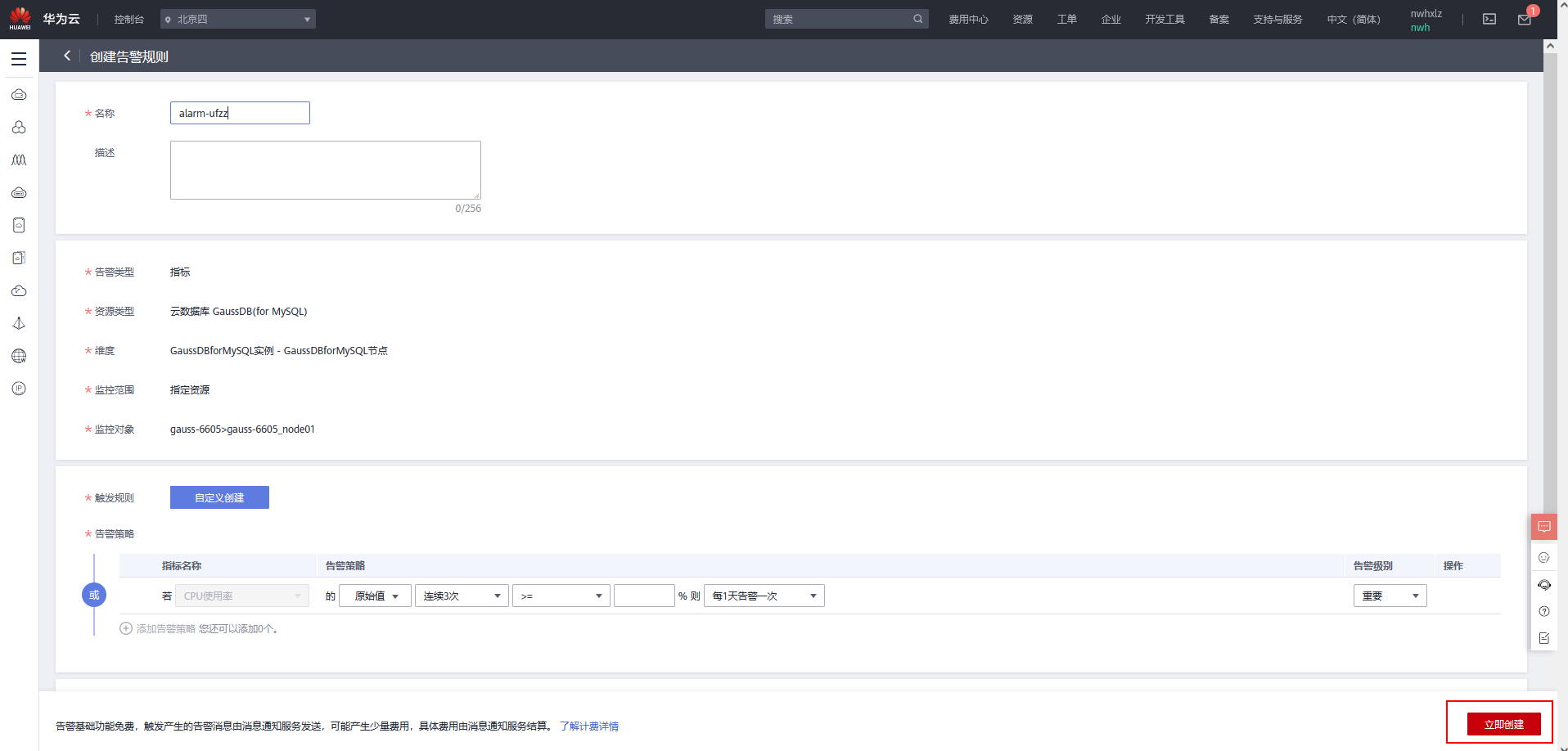Screen dimensions: 1568x751
Task: Open the wave-shaped monitoring sidebar icon
Action: pyautogui.click(x=19, y=160)
